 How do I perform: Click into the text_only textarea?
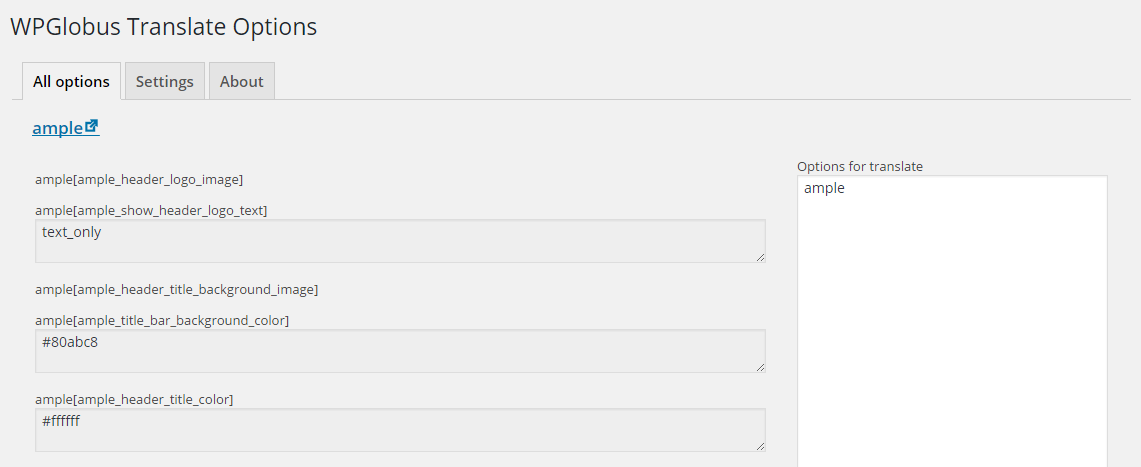pos(400,241)
